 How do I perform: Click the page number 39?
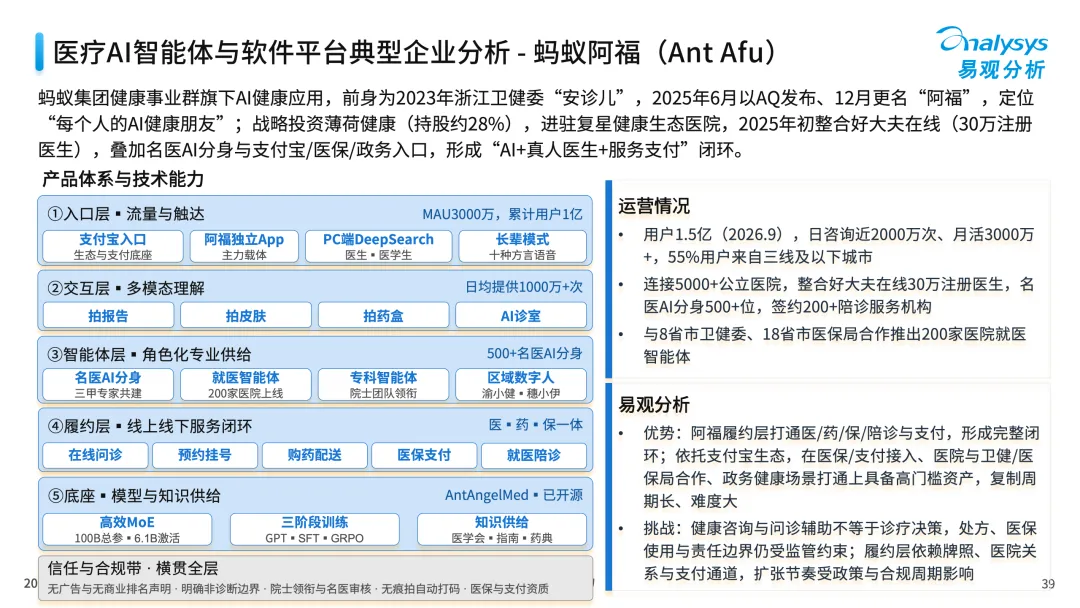coord(1048,584)
